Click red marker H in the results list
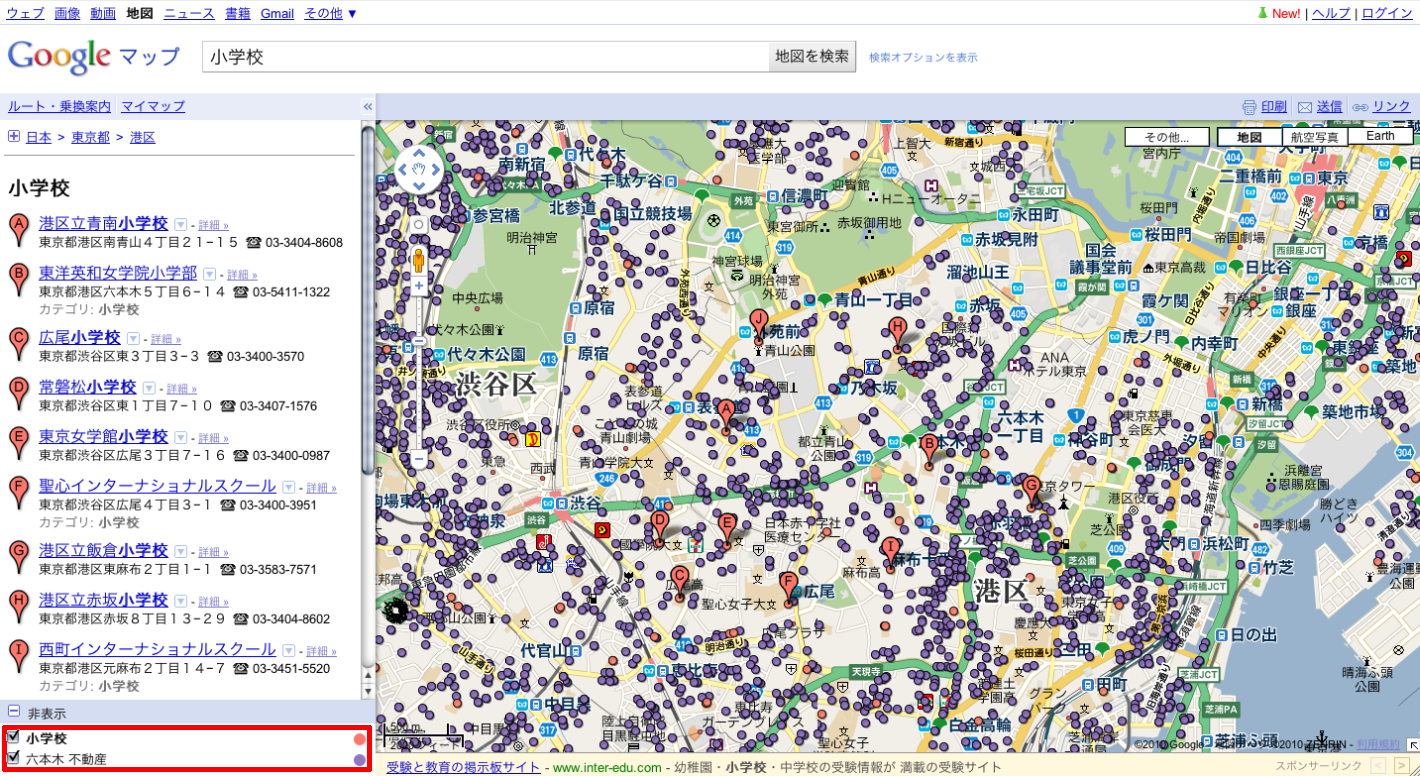Screen dimensions: 1420x776 click(18, 606)
